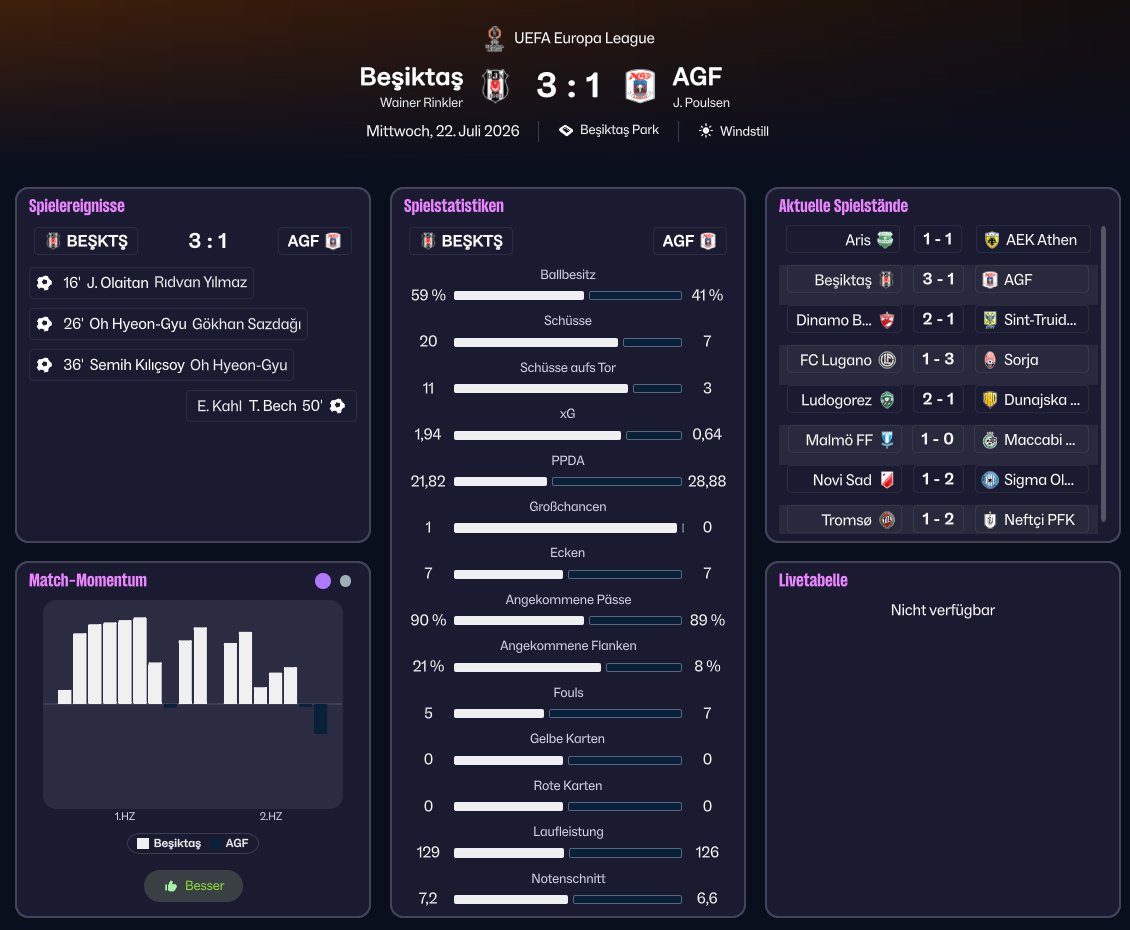Click the 1.HZ label under momentum chart

(x=125, y=816)
